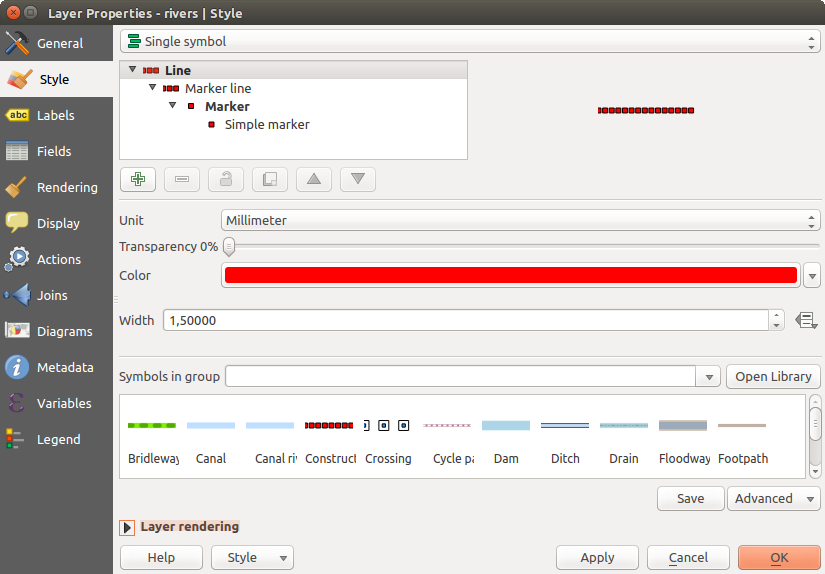Collapse the Marker line tree node

tap(153, 88)
